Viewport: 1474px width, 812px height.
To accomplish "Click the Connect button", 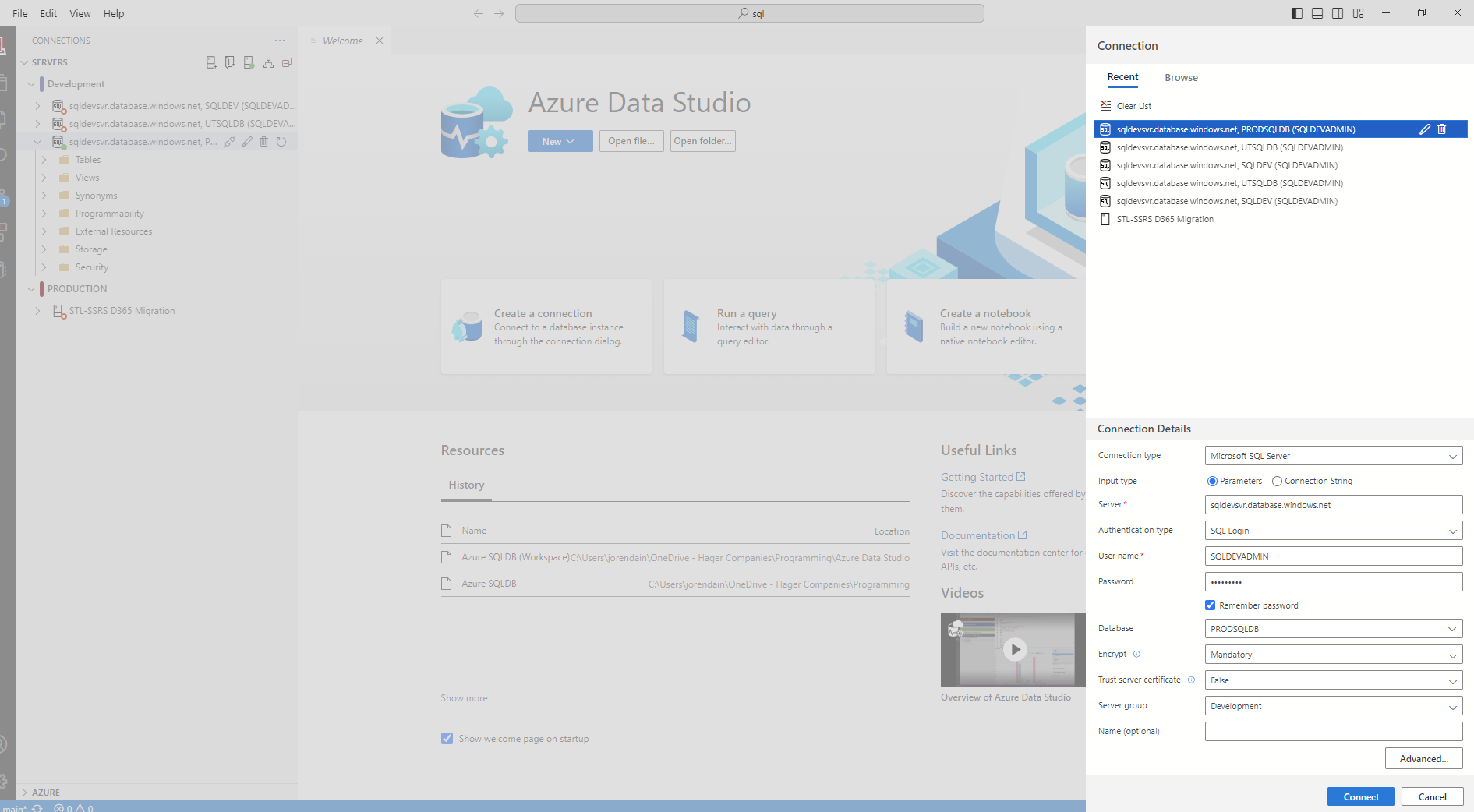I will click(1361, 796).
